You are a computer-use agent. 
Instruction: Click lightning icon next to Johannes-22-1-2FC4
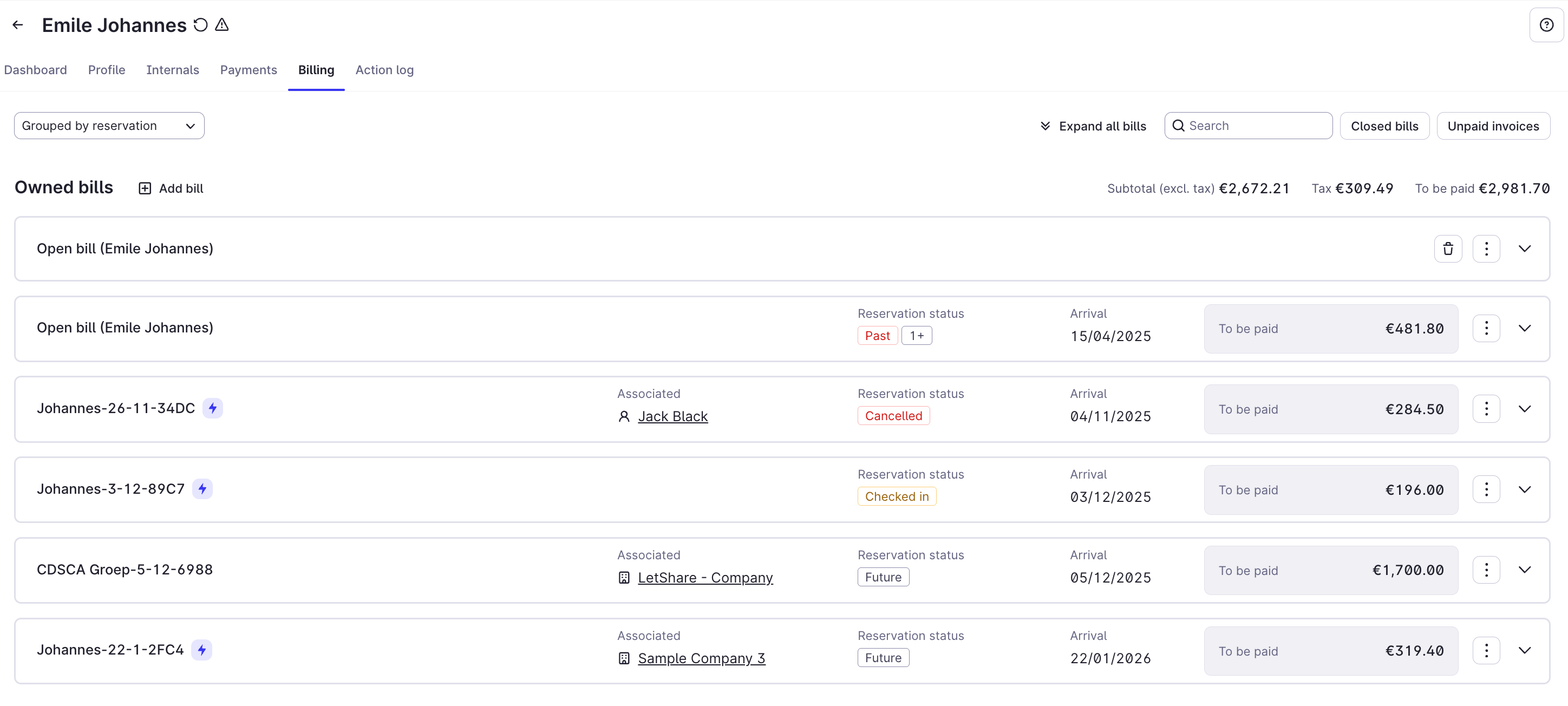[201, 650]
